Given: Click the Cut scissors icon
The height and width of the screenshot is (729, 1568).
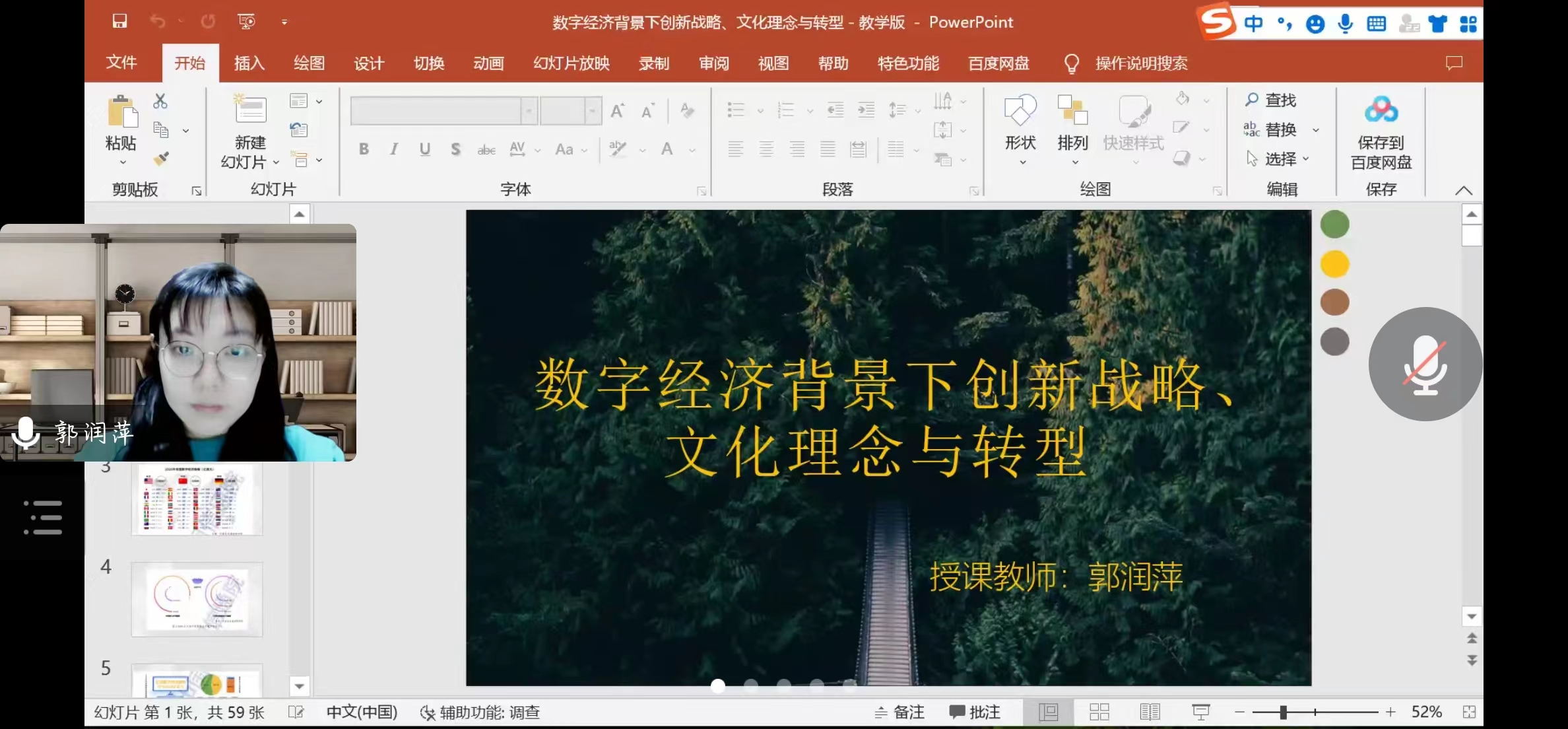Looking at the screenshot, I should pyautogui.click(x=160, y=101).
